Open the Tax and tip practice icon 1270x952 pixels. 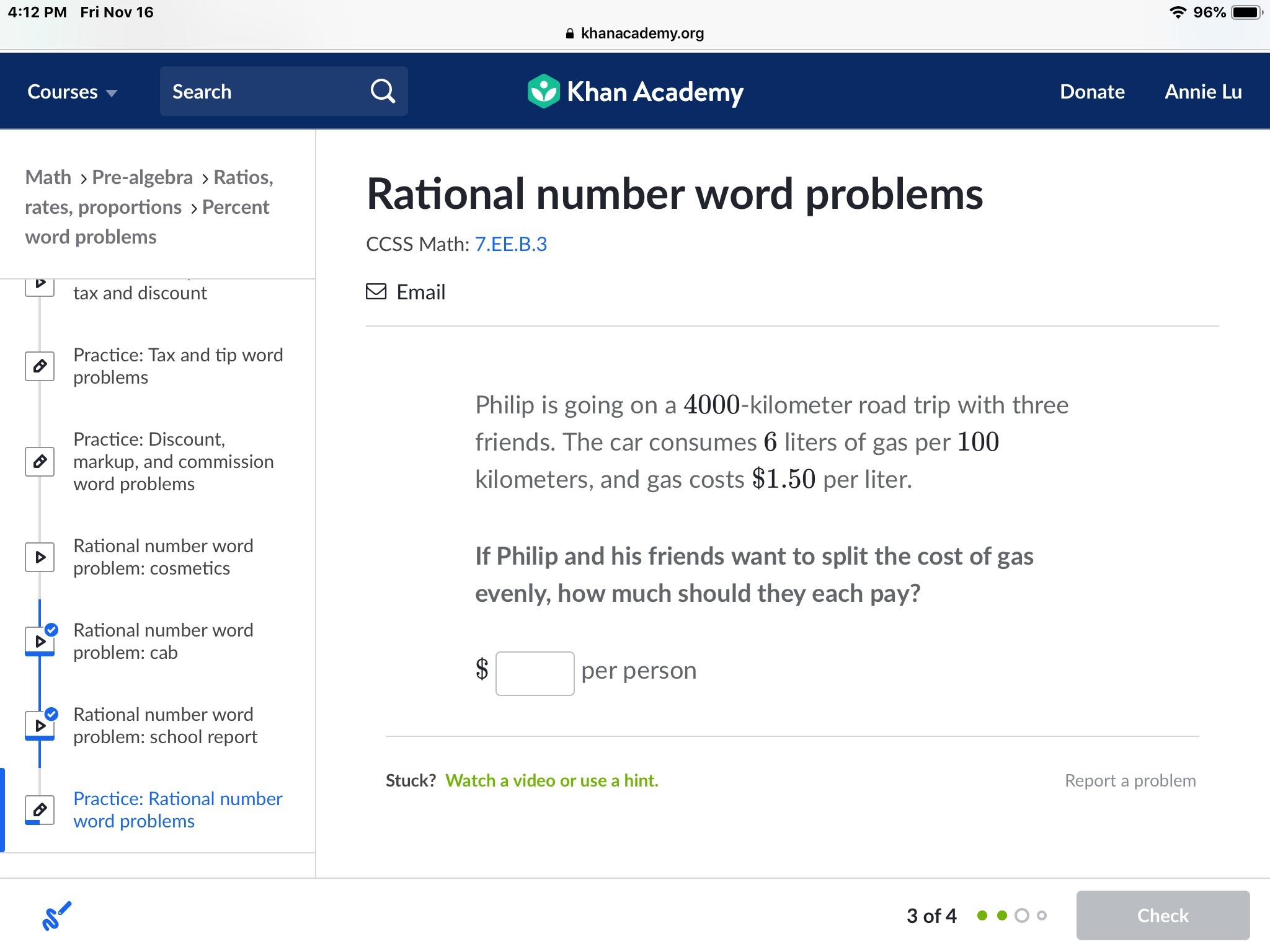coord(40,366)
